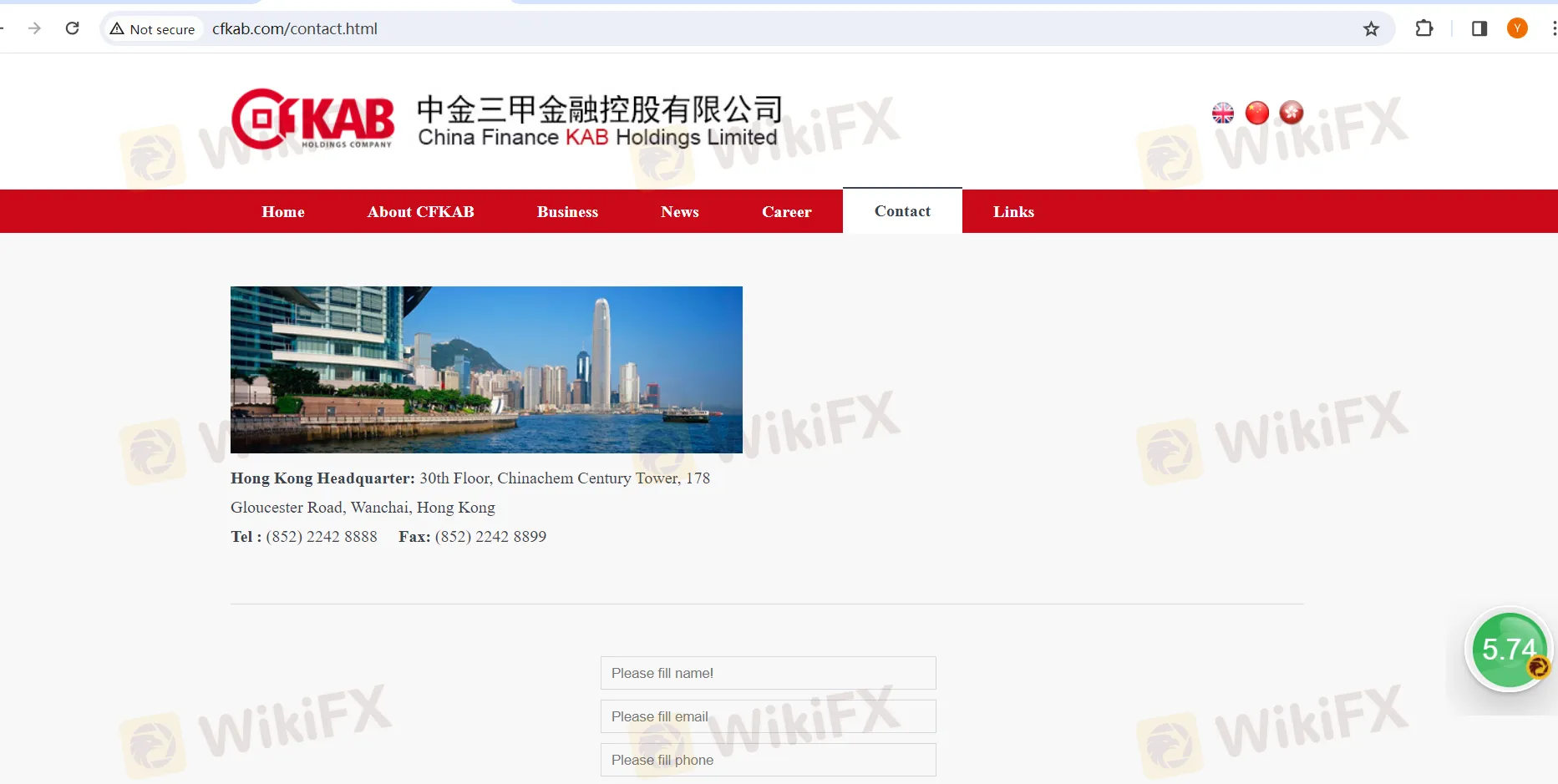Open the orange Y profile avatar
The image size is (1558, 784).
click(x=1517, y=28)
